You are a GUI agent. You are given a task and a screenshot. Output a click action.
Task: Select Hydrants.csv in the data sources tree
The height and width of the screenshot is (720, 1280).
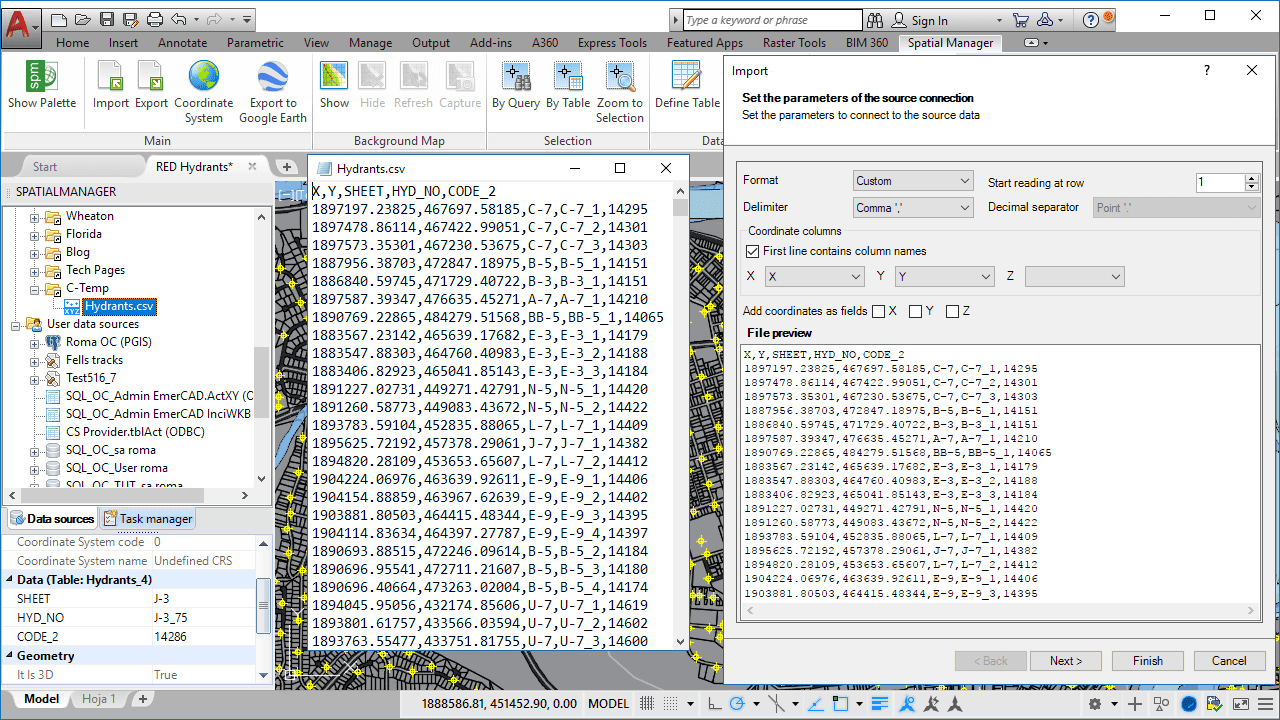(x=118, y=306)
